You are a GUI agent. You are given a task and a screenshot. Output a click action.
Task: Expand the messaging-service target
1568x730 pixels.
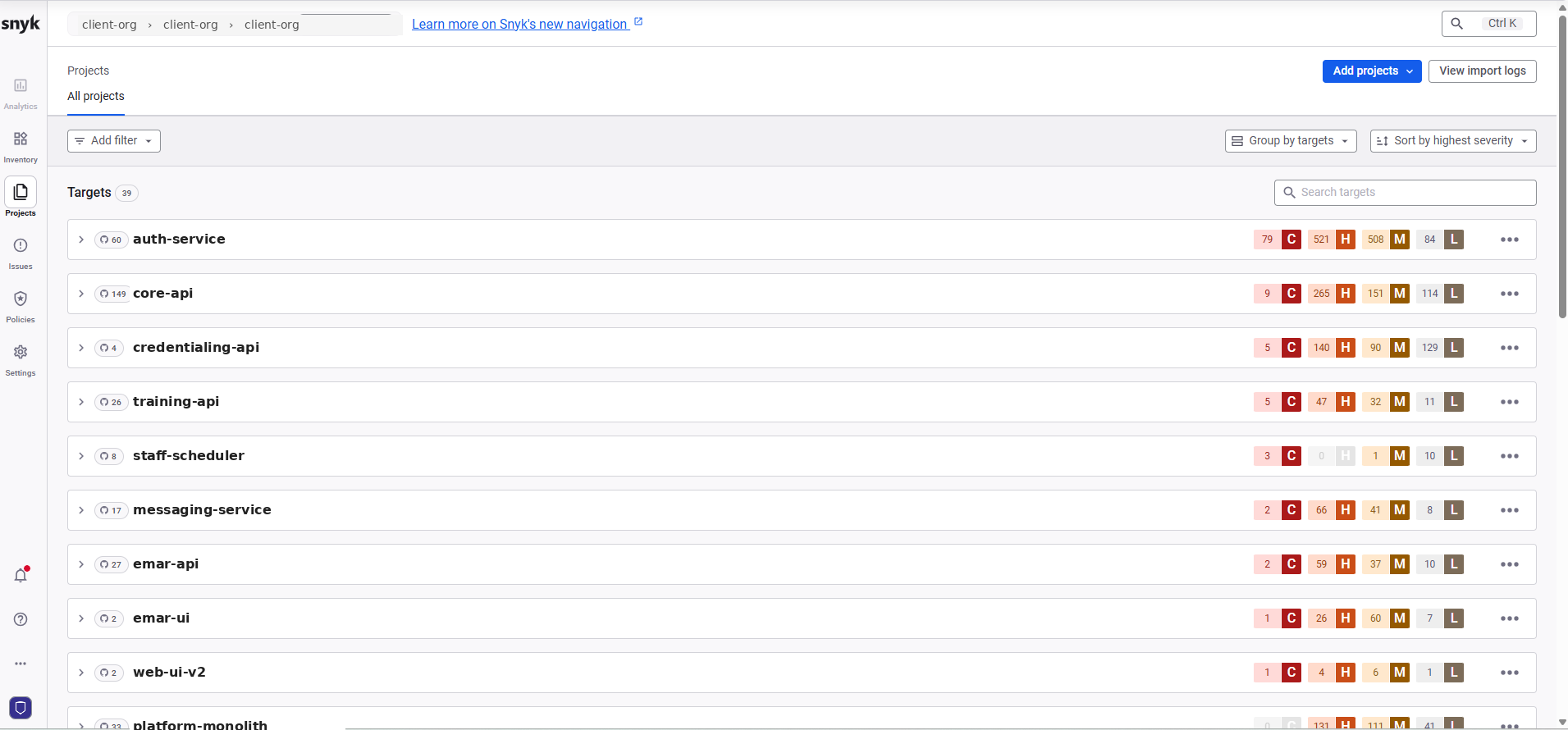click(x=81, y=510)
